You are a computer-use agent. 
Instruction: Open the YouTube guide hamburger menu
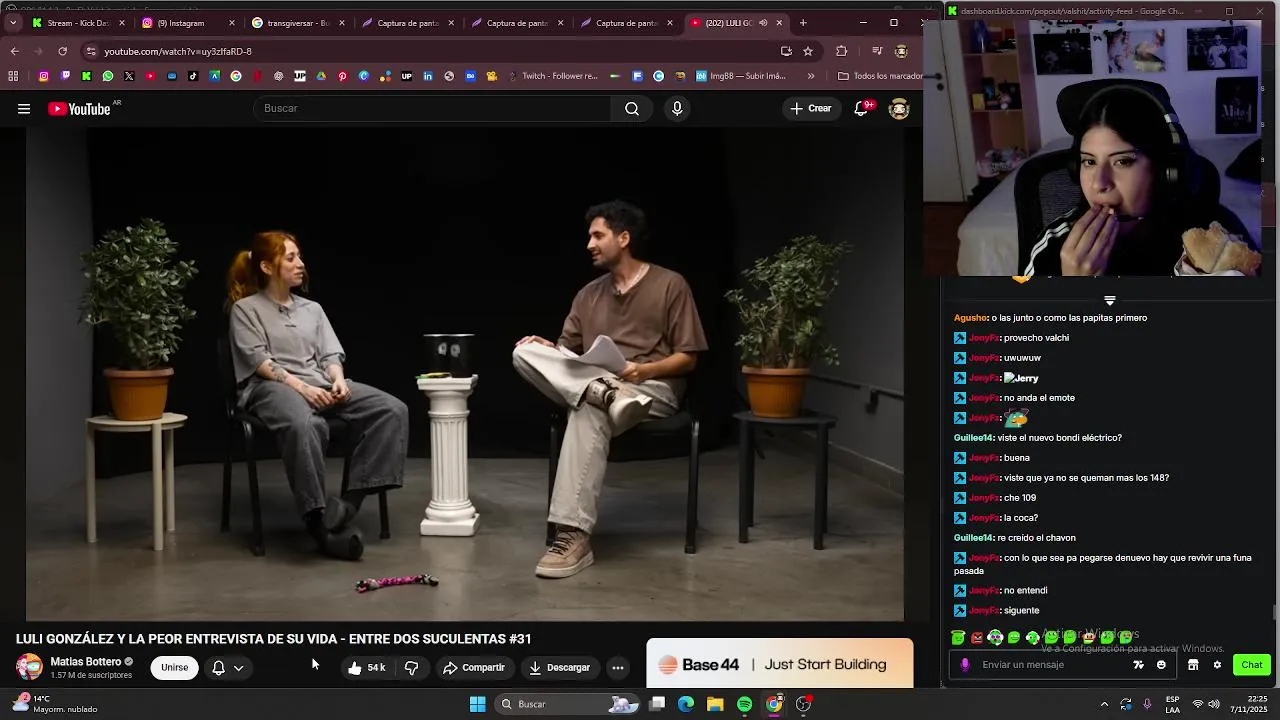[24, 109]
